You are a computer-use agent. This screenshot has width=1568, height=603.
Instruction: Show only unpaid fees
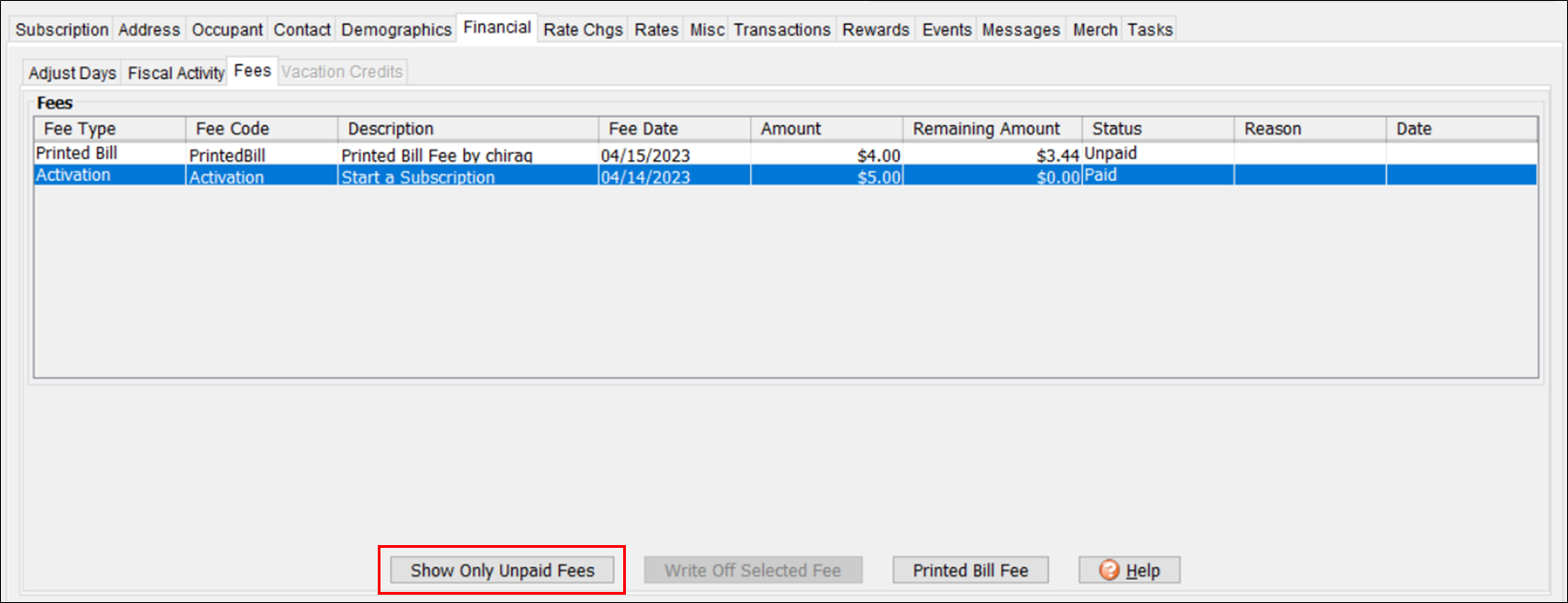(x=502, y=570)
